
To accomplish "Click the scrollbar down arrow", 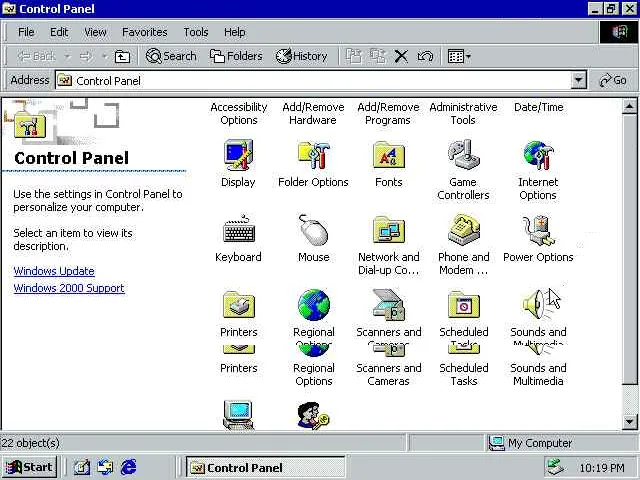I will click(629, 421).
